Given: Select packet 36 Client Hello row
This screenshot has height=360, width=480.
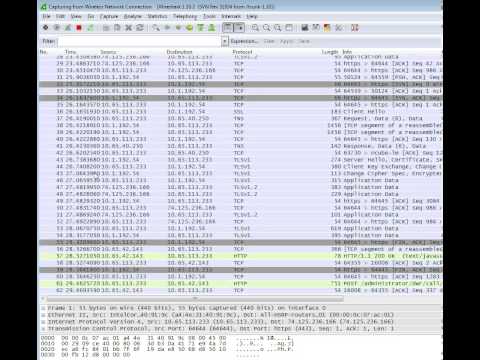Looking at the screenshot, I should click(241, 112).
